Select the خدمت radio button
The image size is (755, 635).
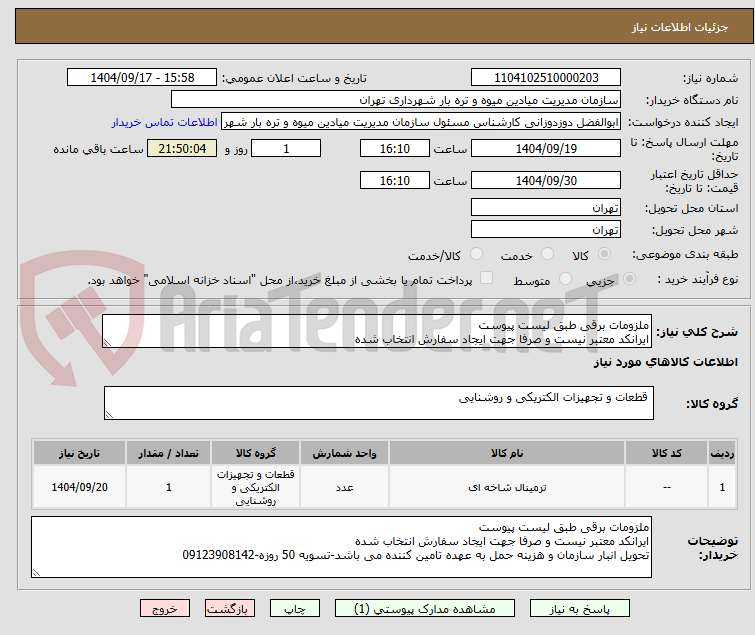(x=547, y=254)
